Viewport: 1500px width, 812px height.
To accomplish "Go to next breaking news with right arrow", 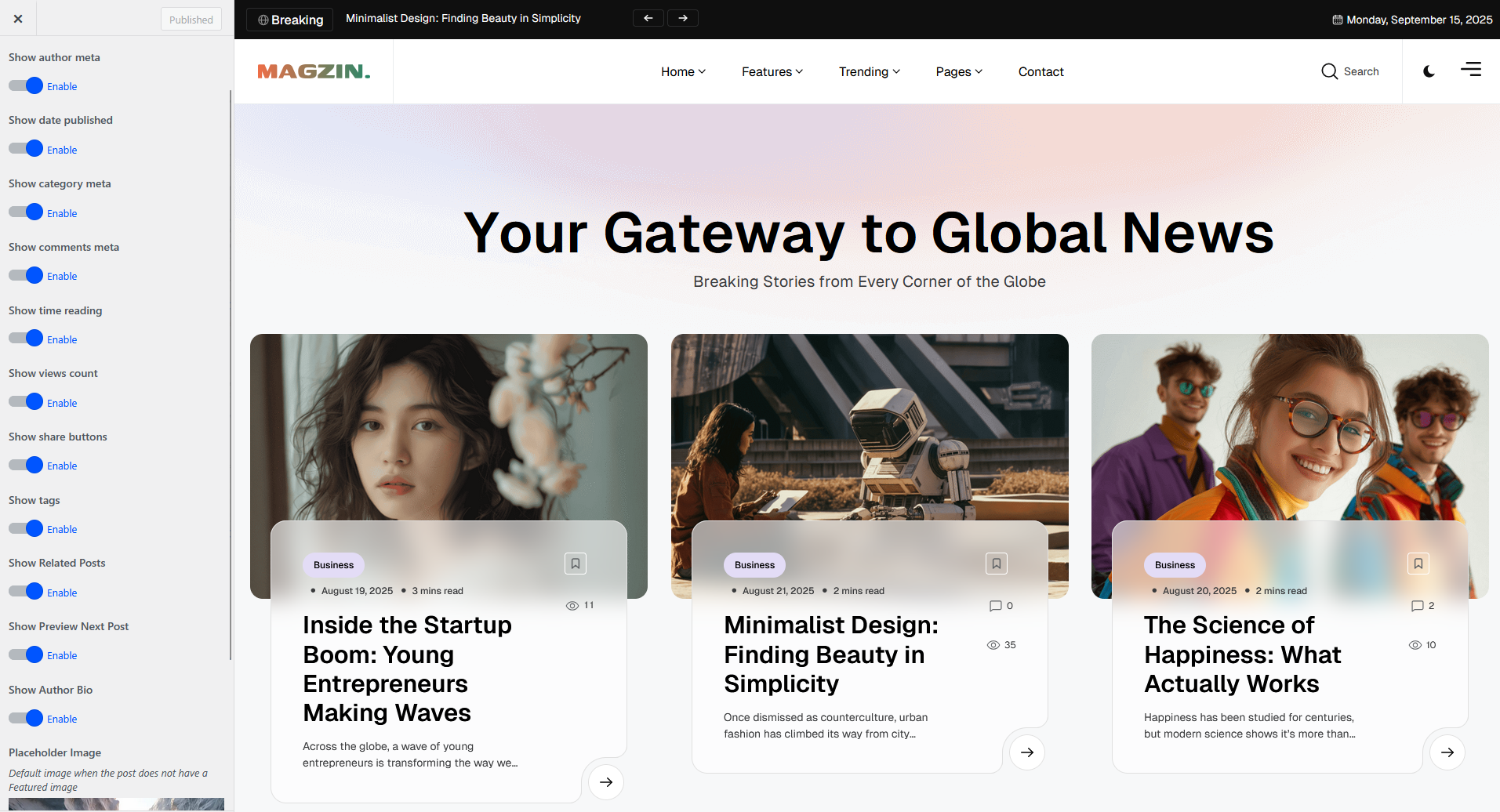I will (x=683, y=18).
